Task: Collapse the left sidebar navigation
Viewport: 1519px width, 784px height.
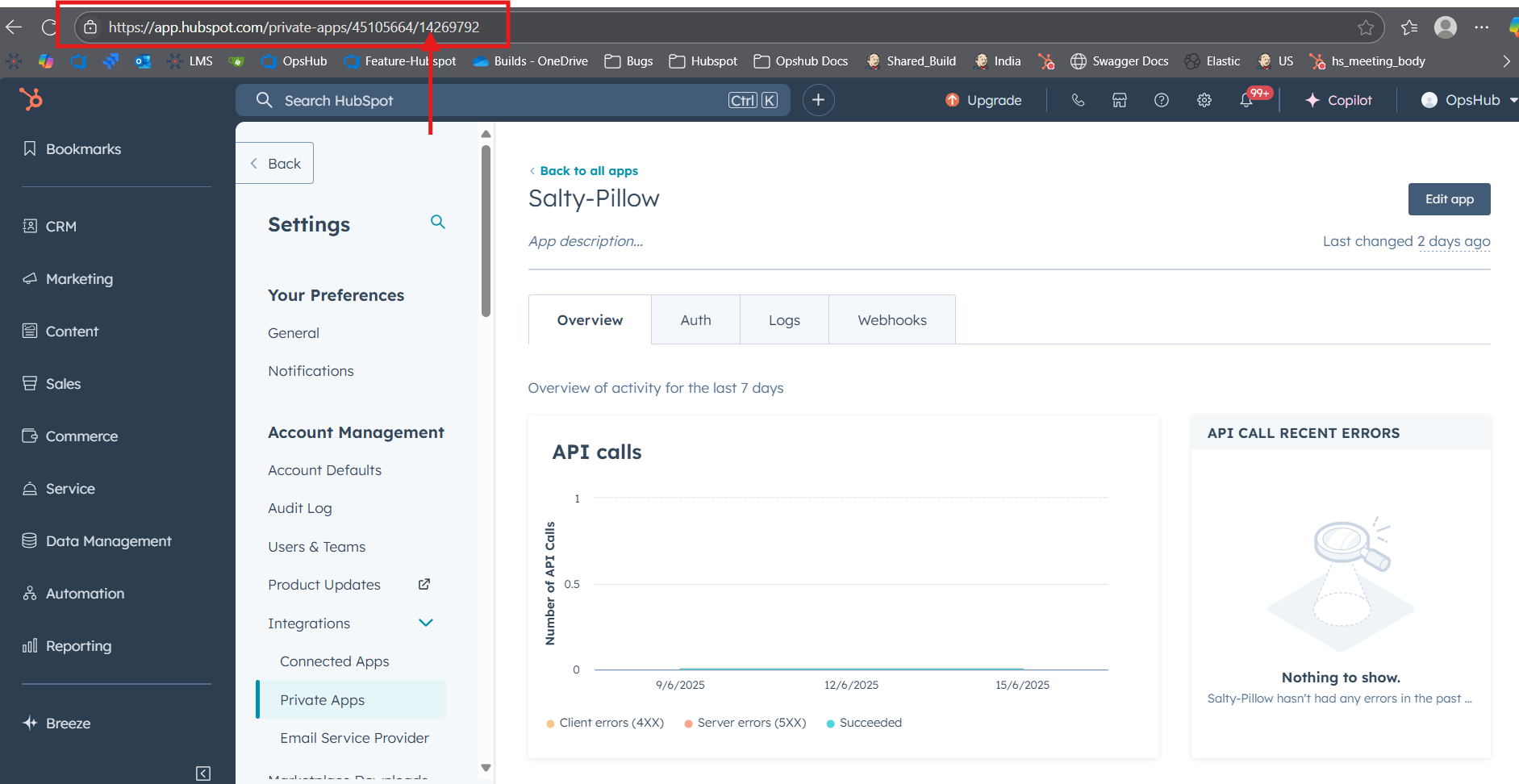Action: (203, 774)
